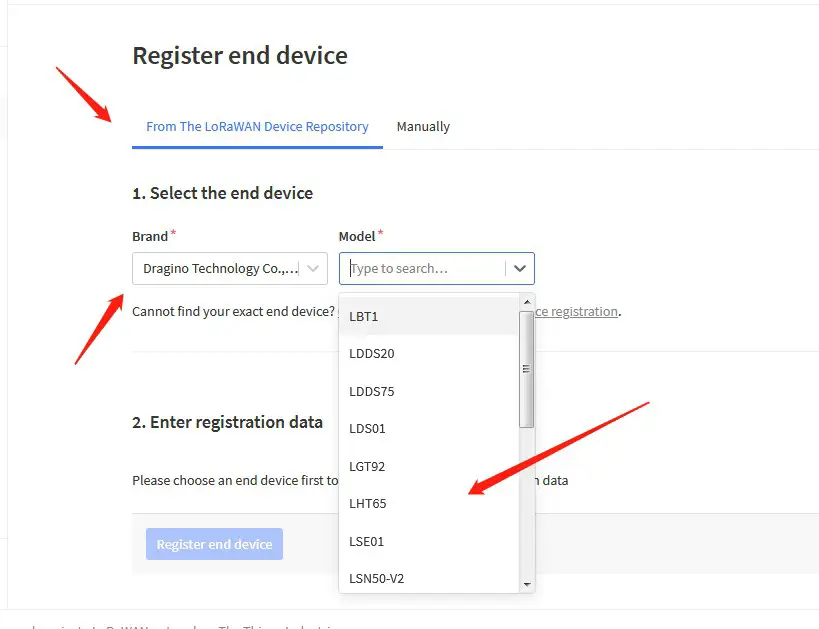The height and width of the screenshot is (629, 819).
Task: Click the scroll-down arrow on the model list
Action: point(527,585)
